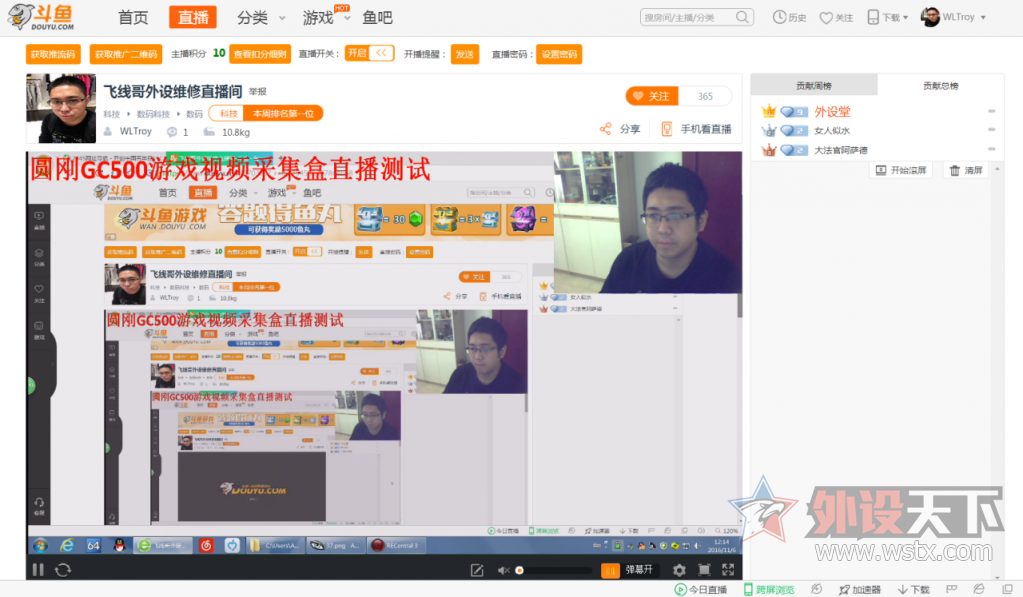The image size is (1023, 597).
Task: Open the 首页 home tab
Action: tap(133, 18)
